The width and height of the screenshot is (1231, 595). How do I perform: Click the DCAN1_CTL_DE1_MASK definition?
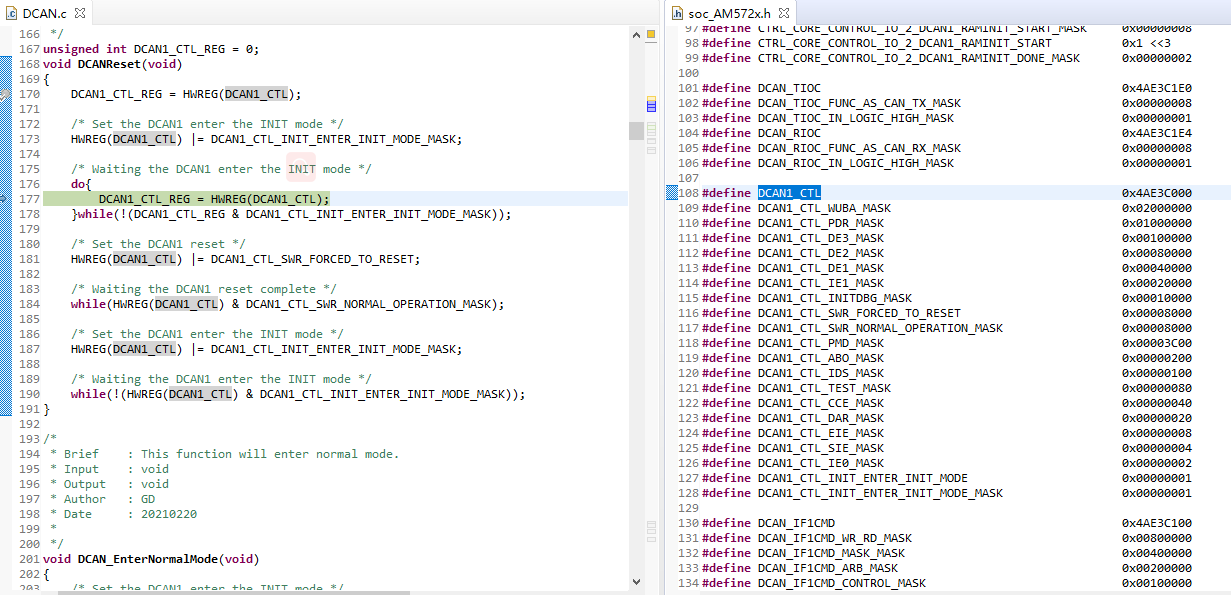click(x=821, y=267)
